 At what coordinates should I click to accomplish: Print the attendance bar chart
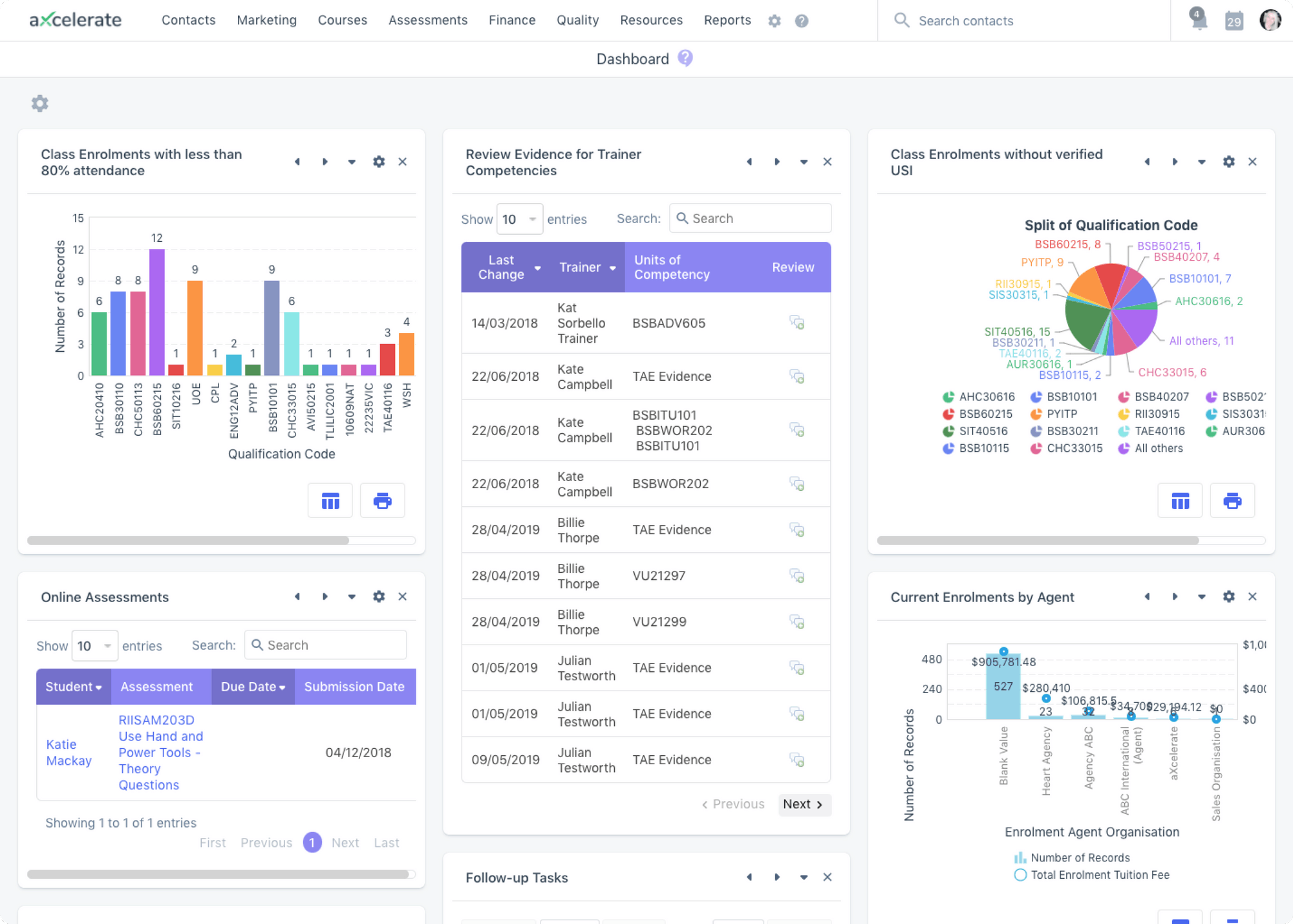(382, 500)
